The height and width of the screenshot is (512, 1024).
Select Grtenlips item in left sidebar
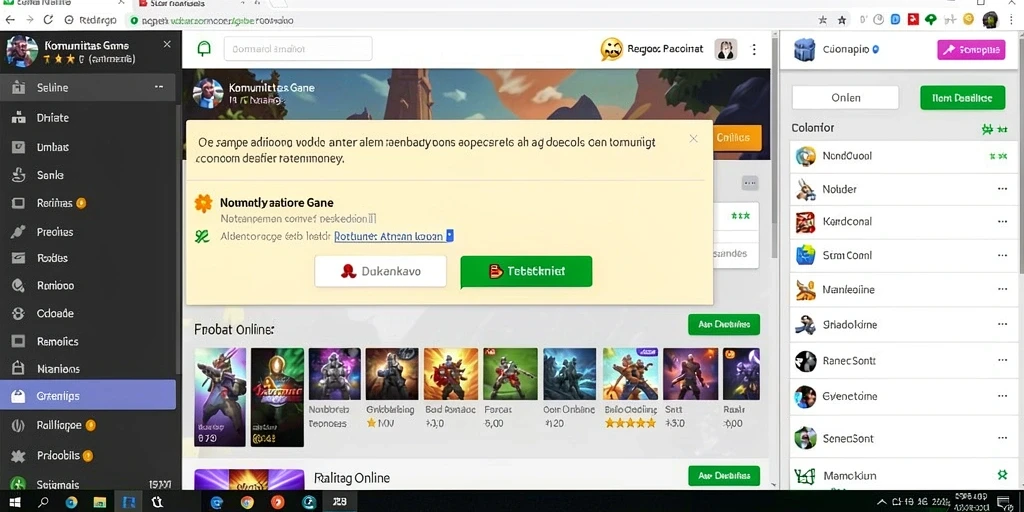click(88, 396)
